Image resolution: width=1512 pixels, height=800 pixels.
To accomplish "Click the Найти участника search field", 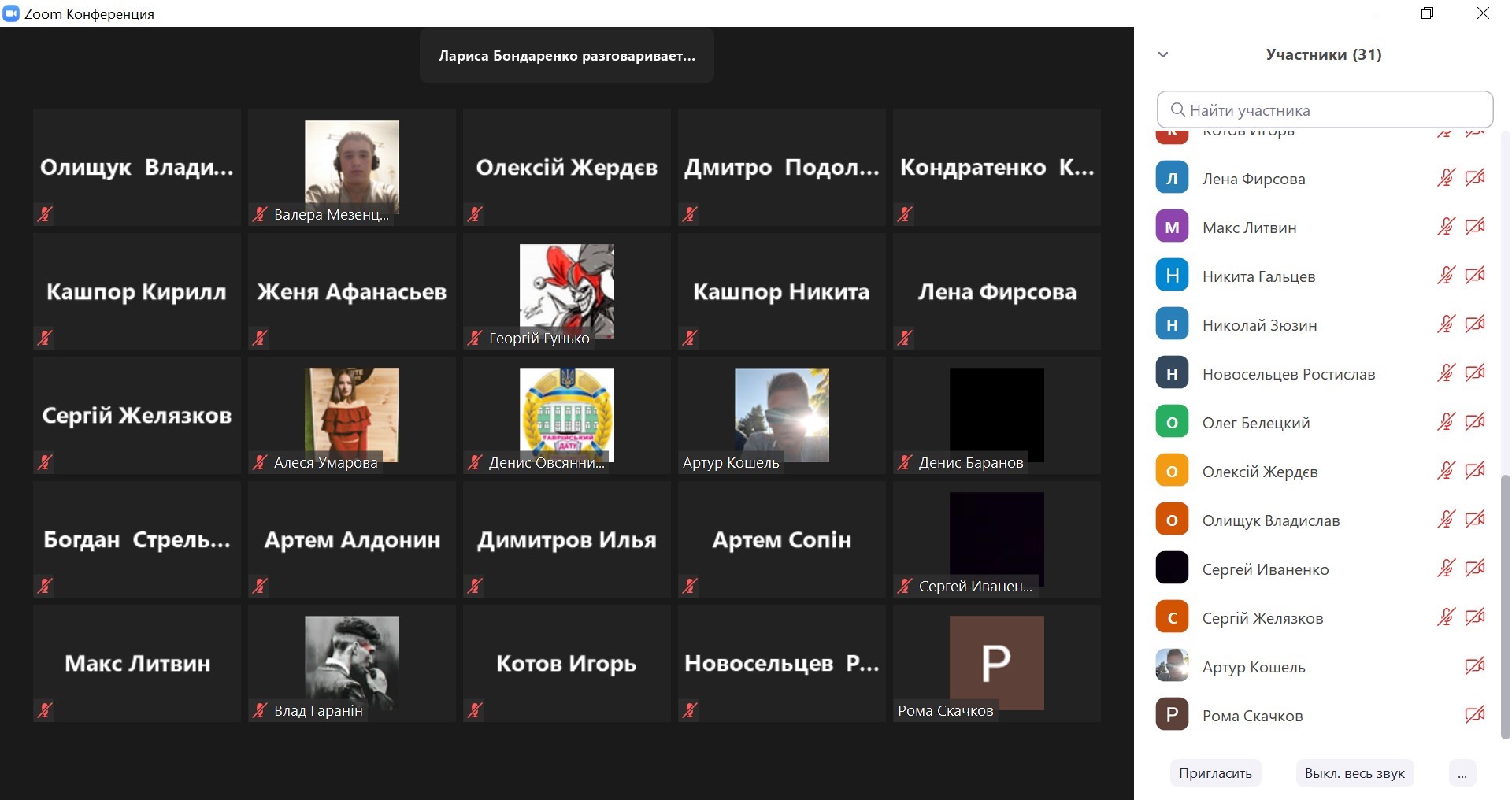I will click(x=1325, y=109).
